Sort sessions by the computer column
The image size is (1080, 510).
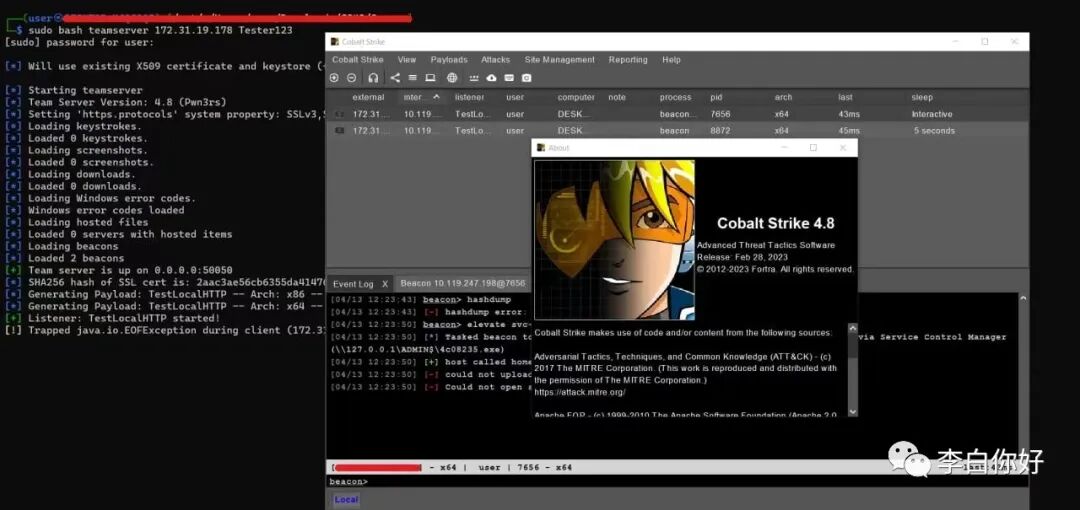click(x=577, y=97)
